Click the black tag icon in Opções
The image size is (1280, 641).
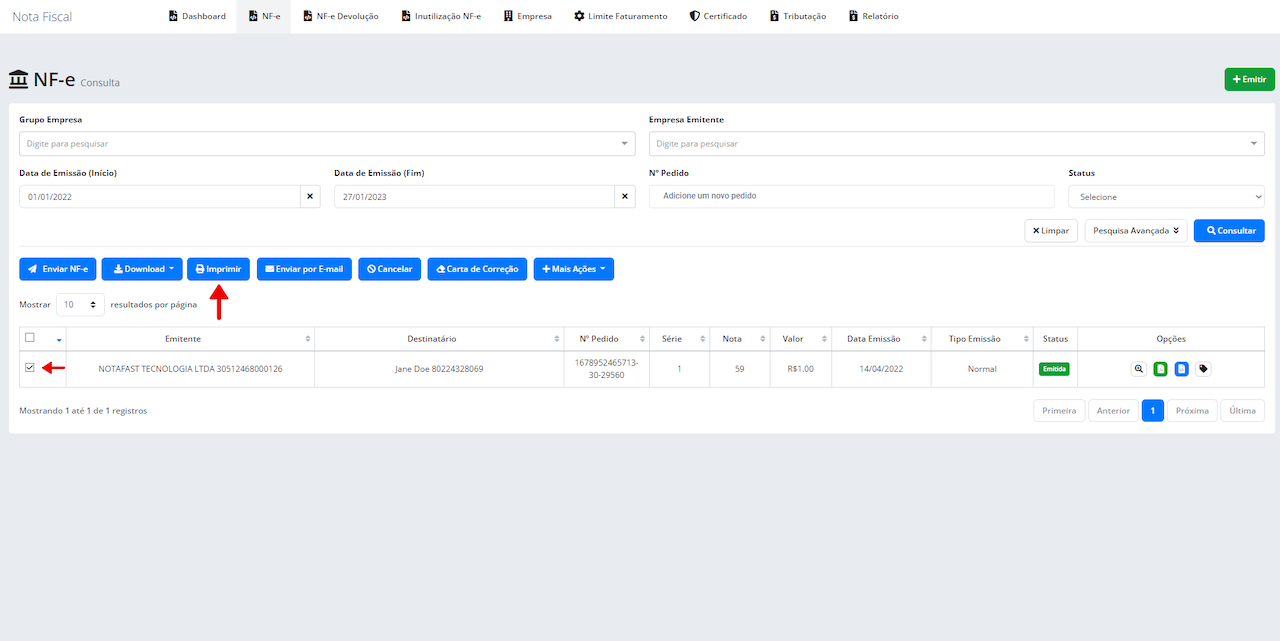point(1203,369)
